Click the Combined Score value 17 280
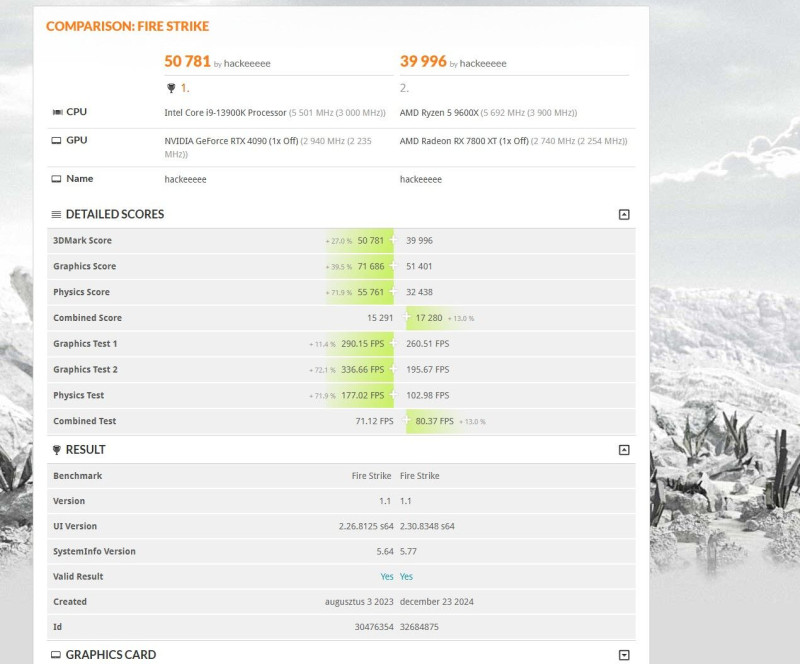The image size is (800, 664). tap(429, 318)
